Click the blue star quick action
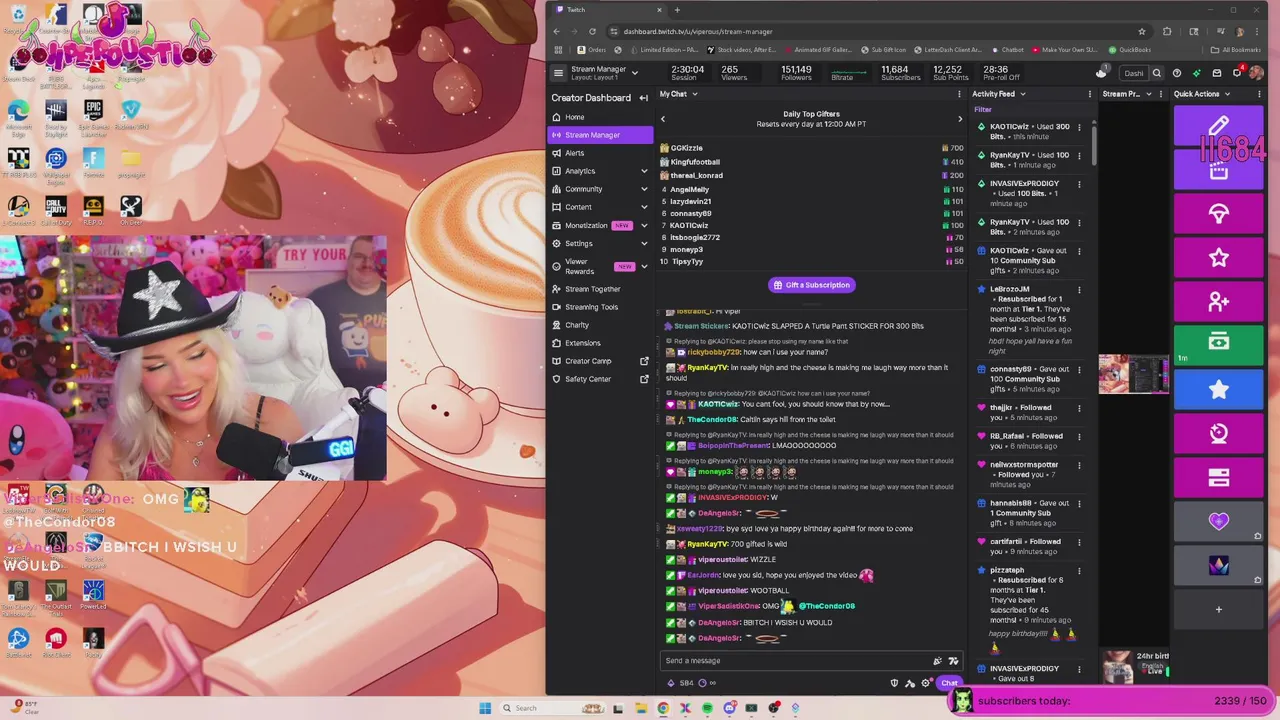1280x720 pixels. point(1218,389)
